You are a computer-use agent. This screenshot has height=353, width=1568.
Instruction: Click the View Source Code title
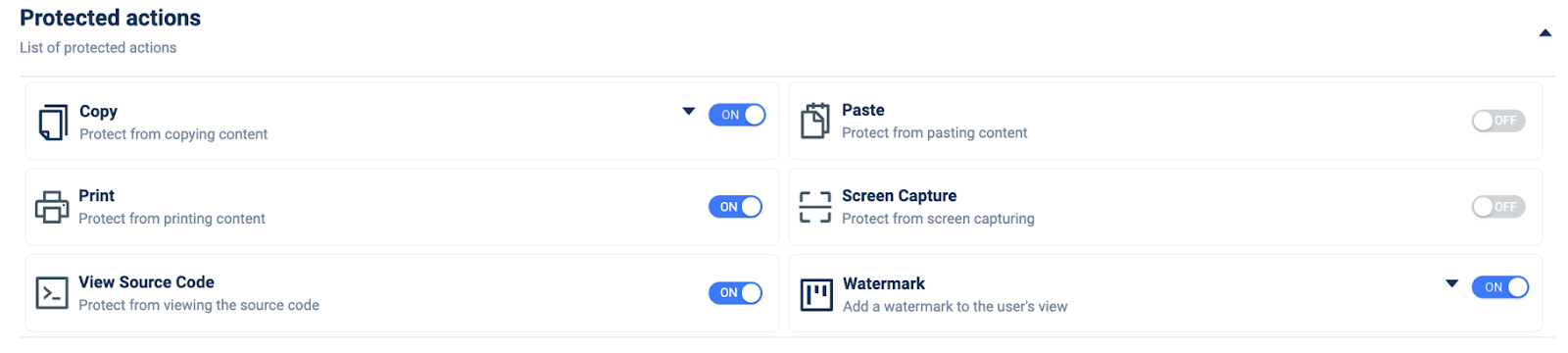coord(146,282)
